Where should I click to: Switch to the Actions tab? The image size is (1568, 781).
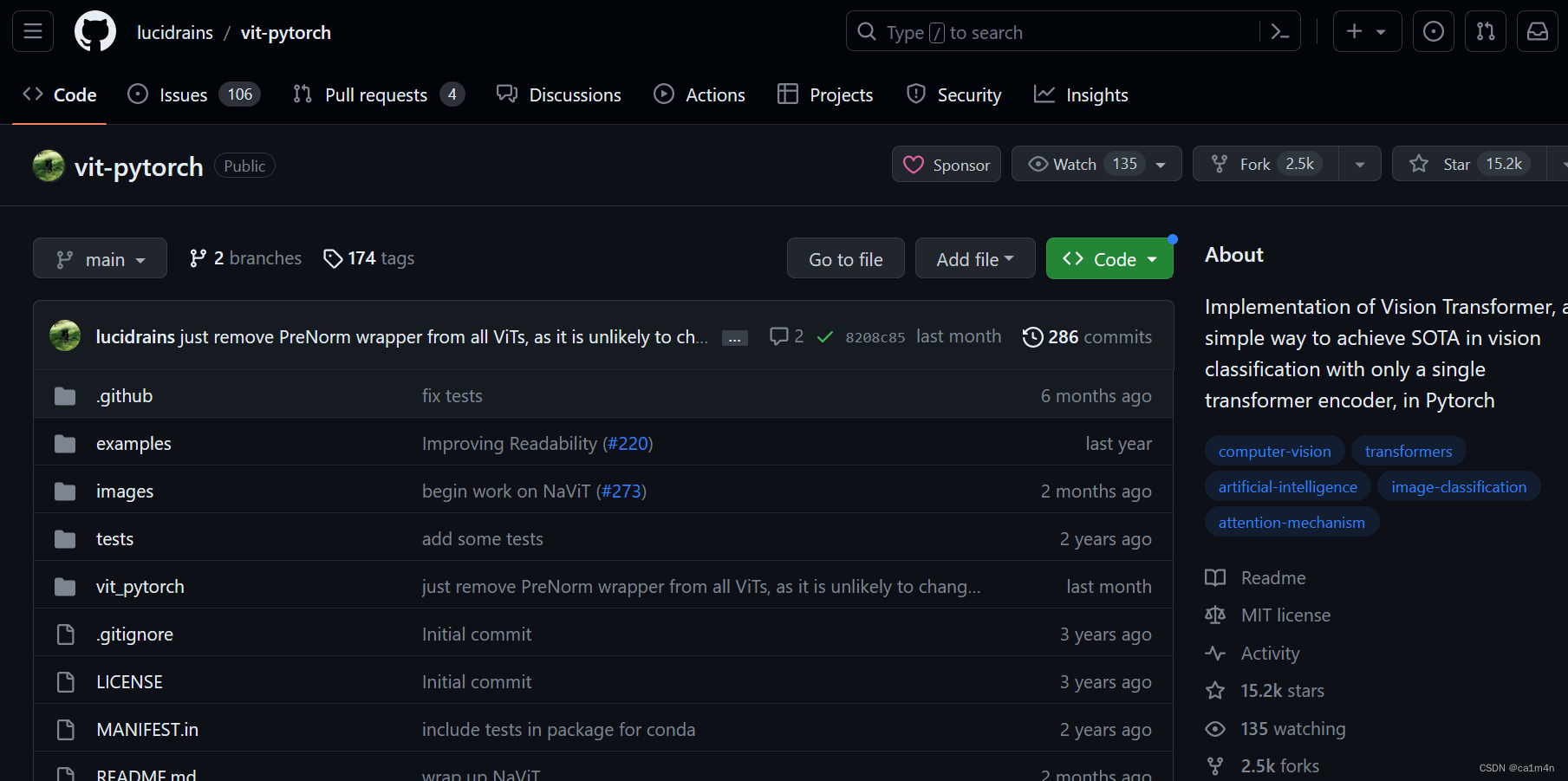tap(699, 94)
